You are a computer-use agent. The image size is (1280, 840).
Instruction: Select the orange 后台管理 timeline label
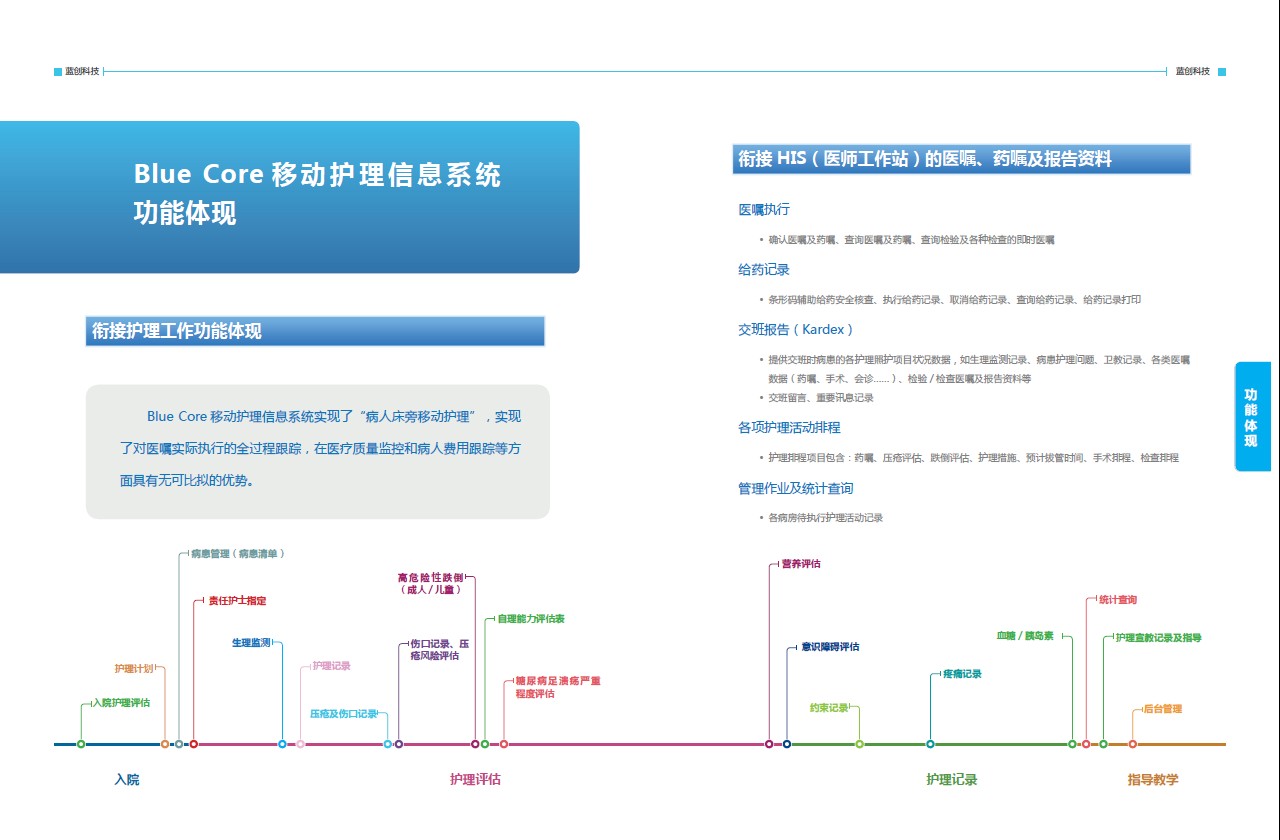tap(1162, 709)
